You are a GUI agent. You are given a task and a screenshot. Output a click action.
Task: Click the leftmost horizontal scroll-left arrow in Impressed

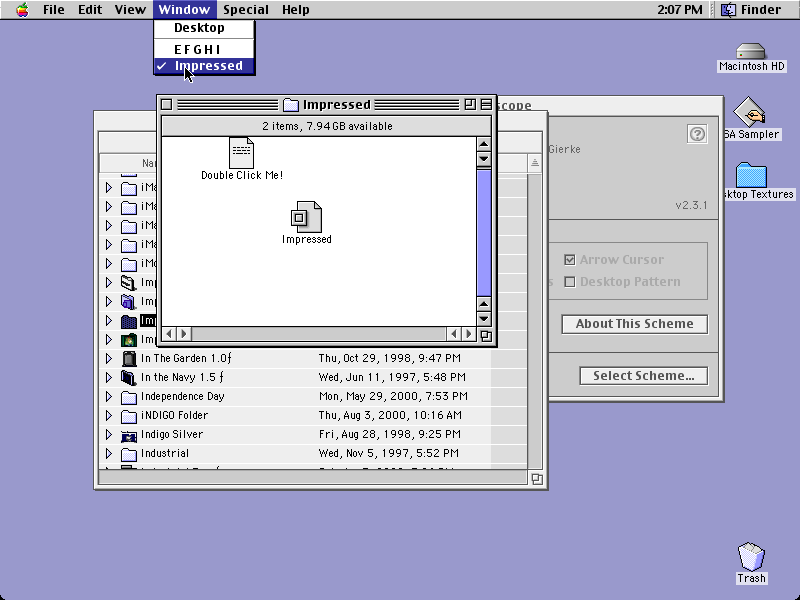click(169, 334)
